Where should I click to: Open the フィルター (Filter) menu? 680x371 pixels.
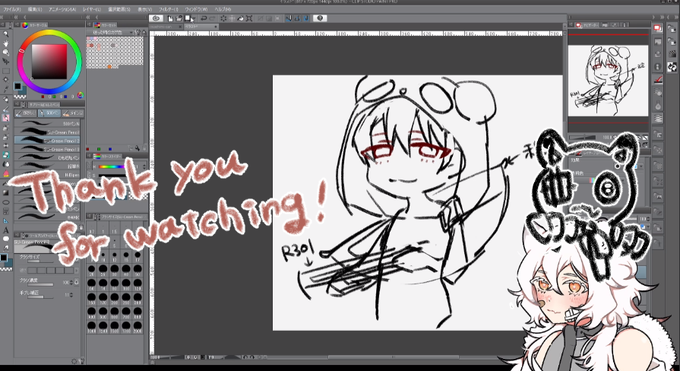[168, 9]
